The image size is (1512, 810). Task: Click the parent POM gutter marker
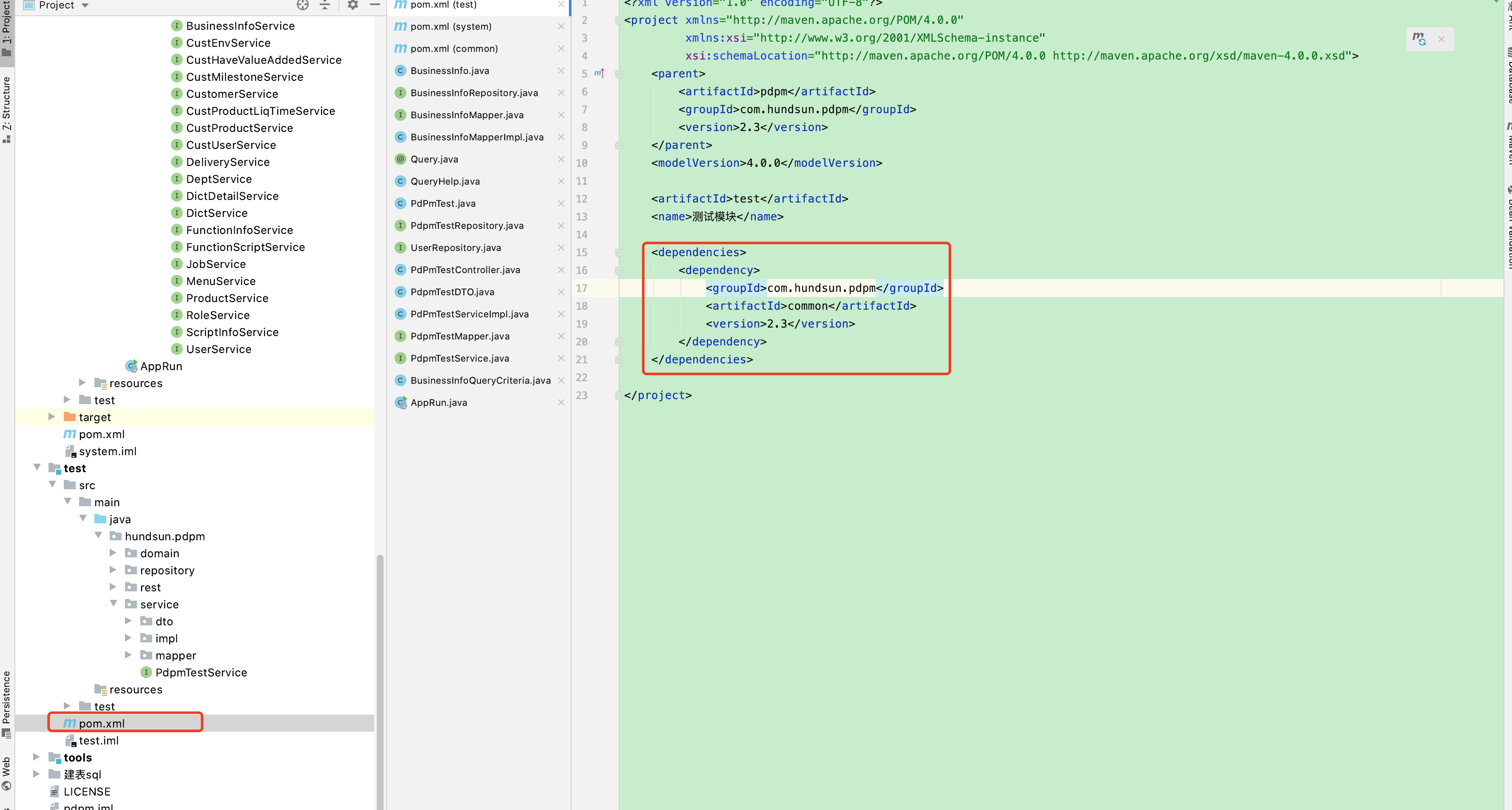[599, 73]
